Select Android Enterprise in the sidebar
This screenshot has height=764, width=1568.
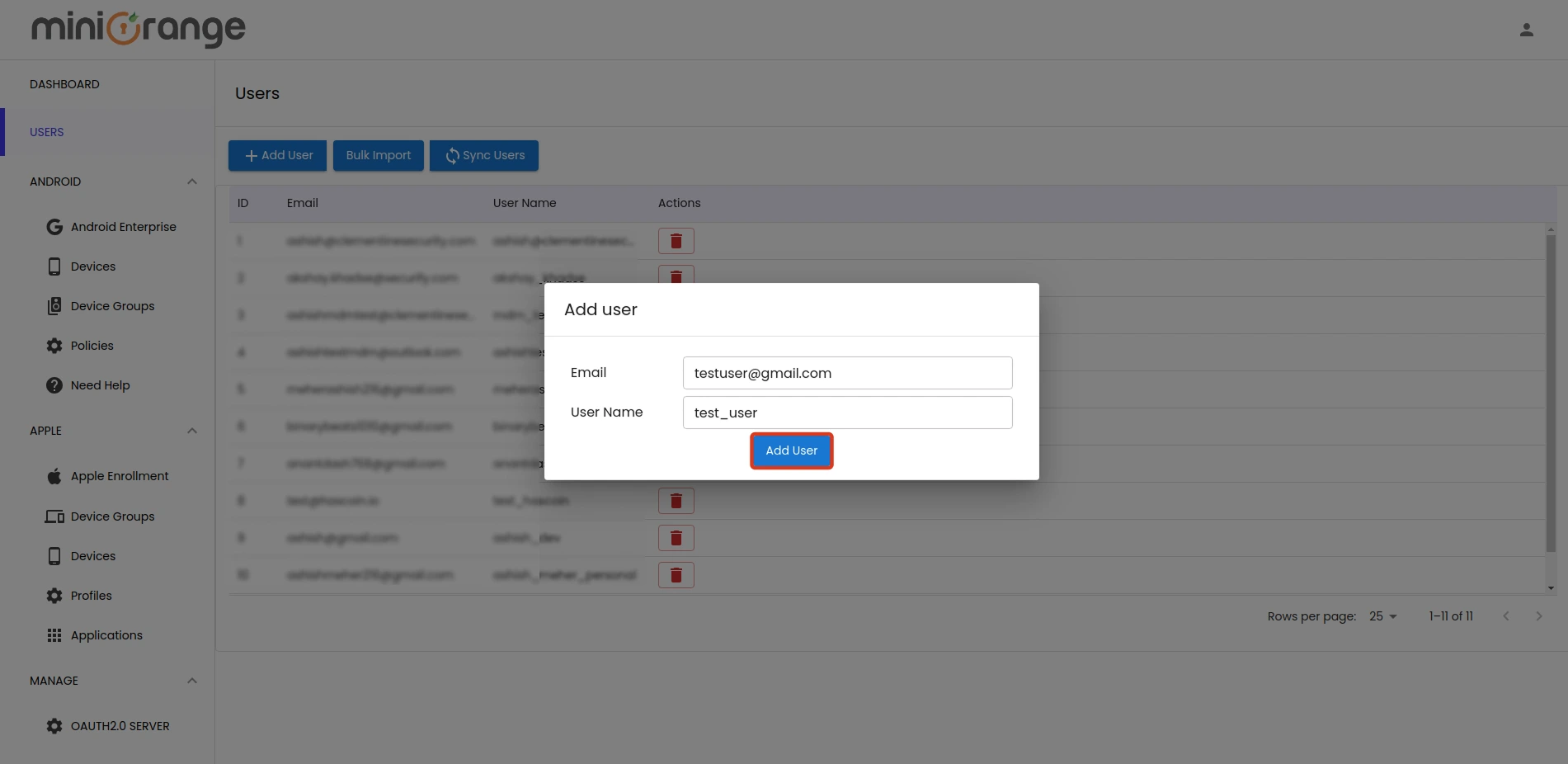coord(122,226)
